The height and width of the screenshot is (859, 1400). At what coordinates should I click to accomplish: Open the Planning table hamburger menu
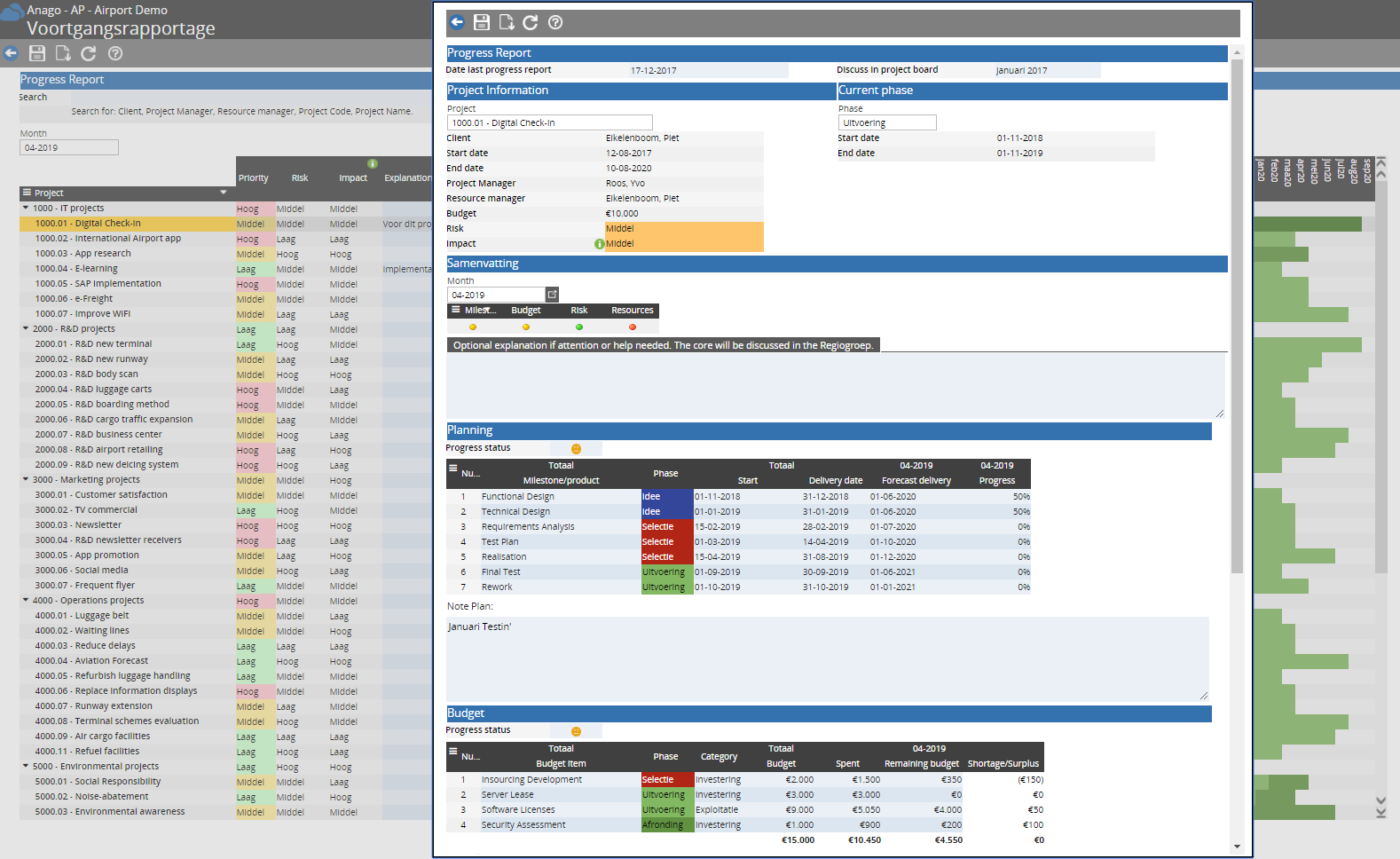pyautogui.click(x=453, y=469)
